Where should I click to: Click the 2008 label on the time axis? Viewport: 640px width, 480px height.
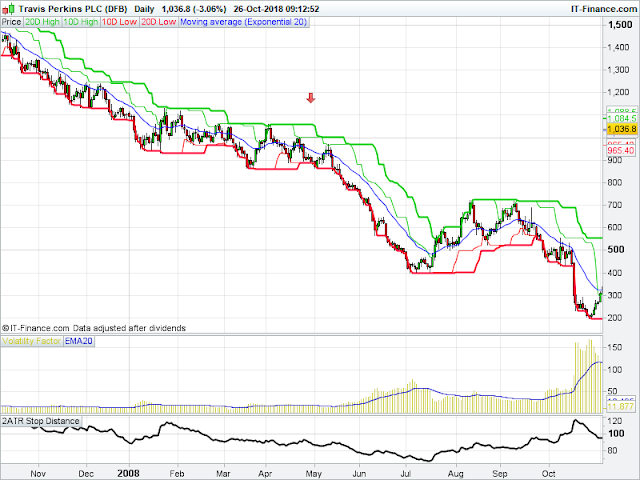click(128, 473)
